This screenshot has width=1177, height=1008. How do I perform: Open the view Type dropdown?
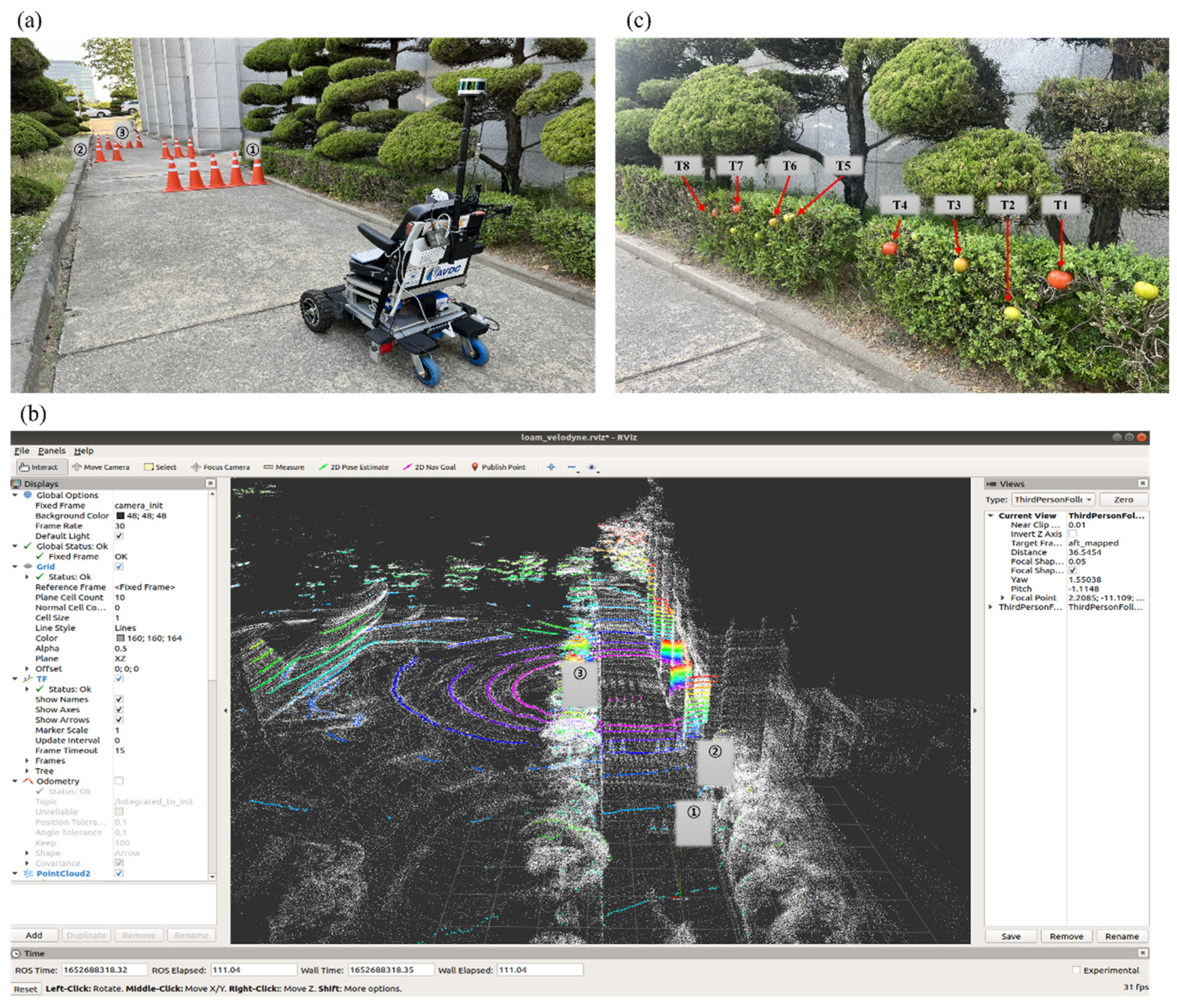point(1053,499)
